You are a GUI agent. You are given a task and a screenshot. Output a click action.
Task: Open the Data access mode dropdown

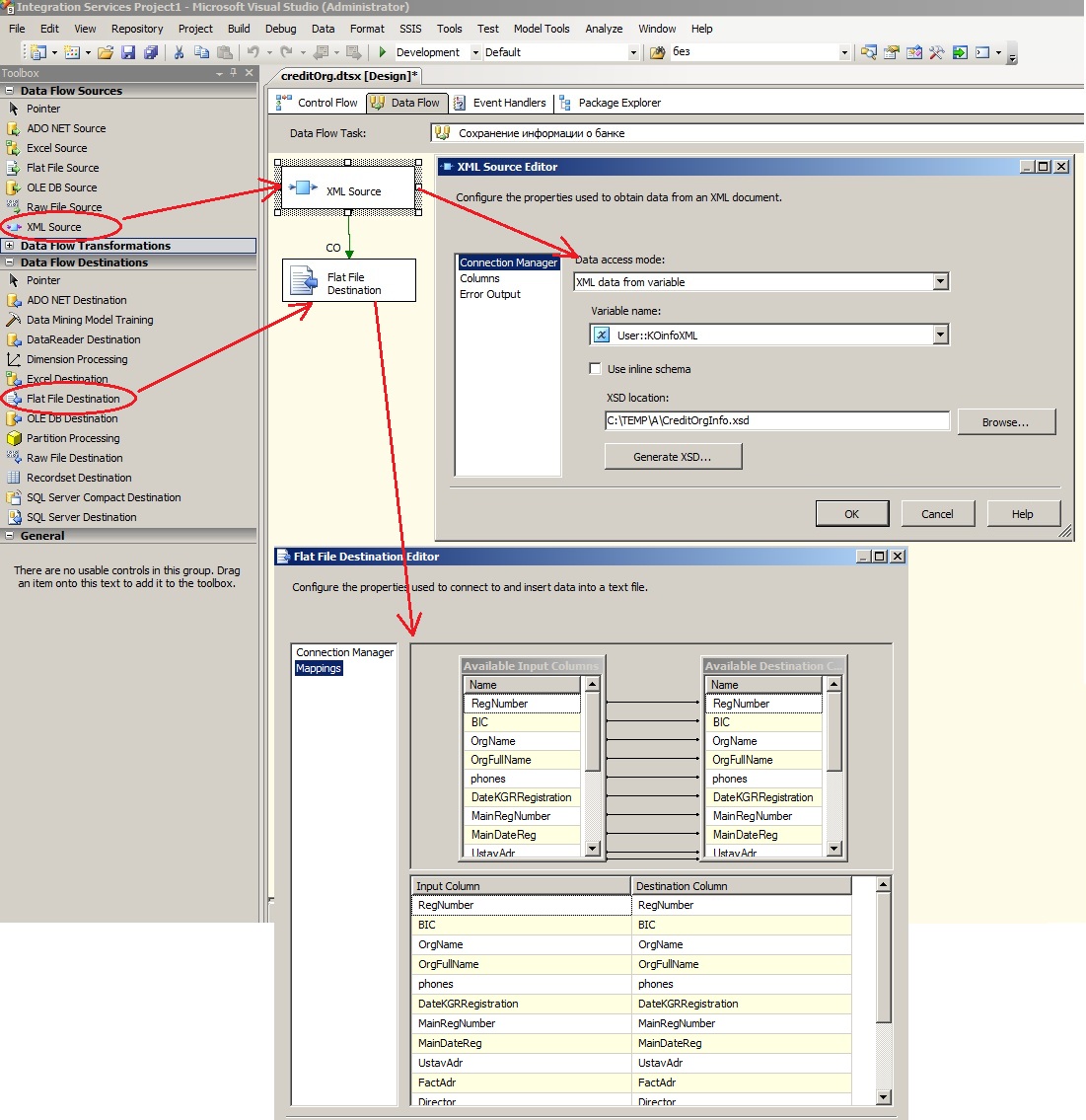click(x=940, y=281)
